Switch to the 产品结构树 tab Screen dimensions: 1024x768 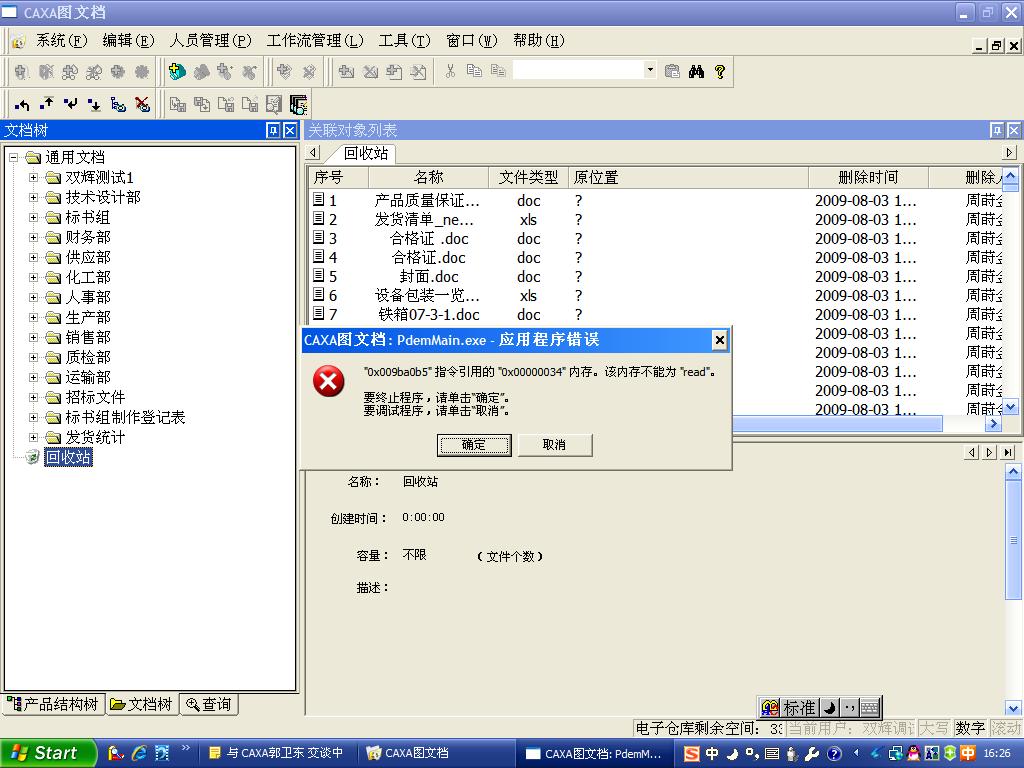(x=54, y=705)
